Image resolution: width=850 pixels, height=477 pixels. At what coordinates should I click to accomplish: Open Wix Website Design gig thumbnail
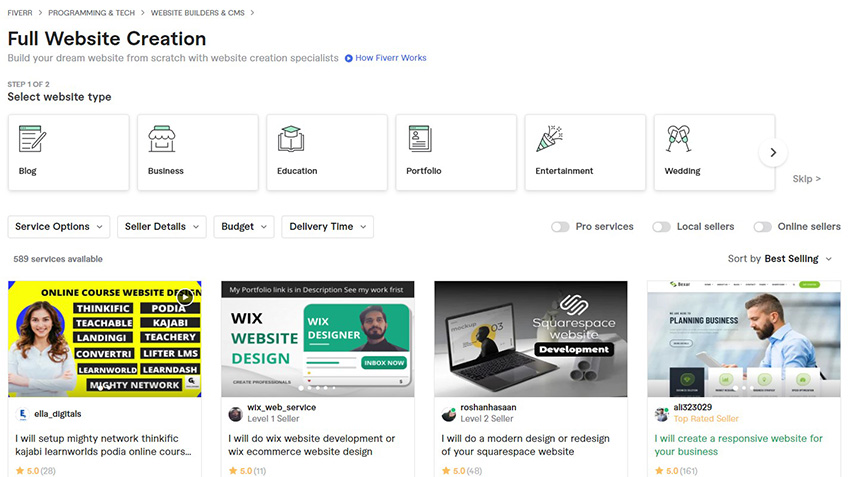318,339
